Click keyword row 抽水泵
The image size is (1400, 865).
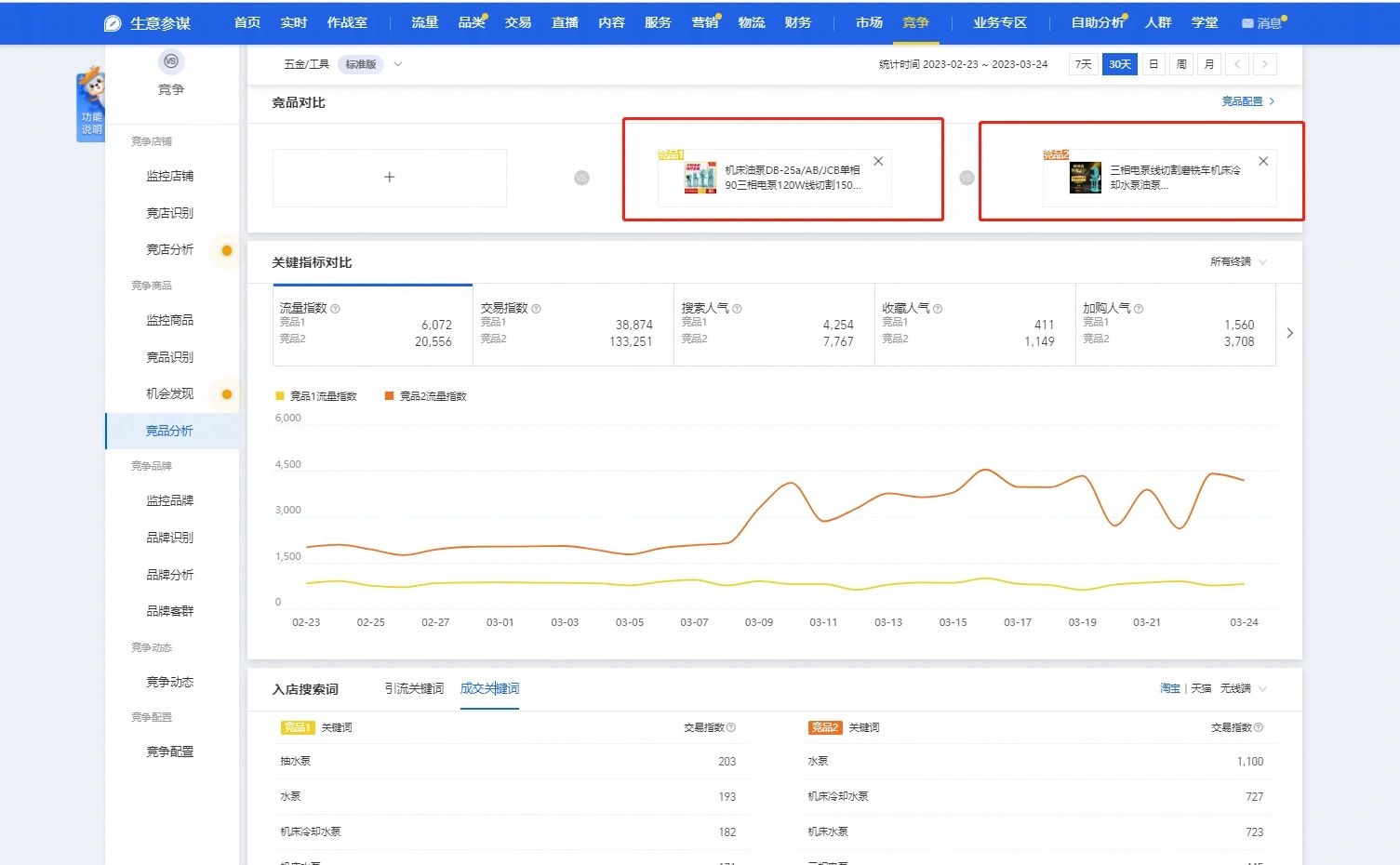coord(509,762)
